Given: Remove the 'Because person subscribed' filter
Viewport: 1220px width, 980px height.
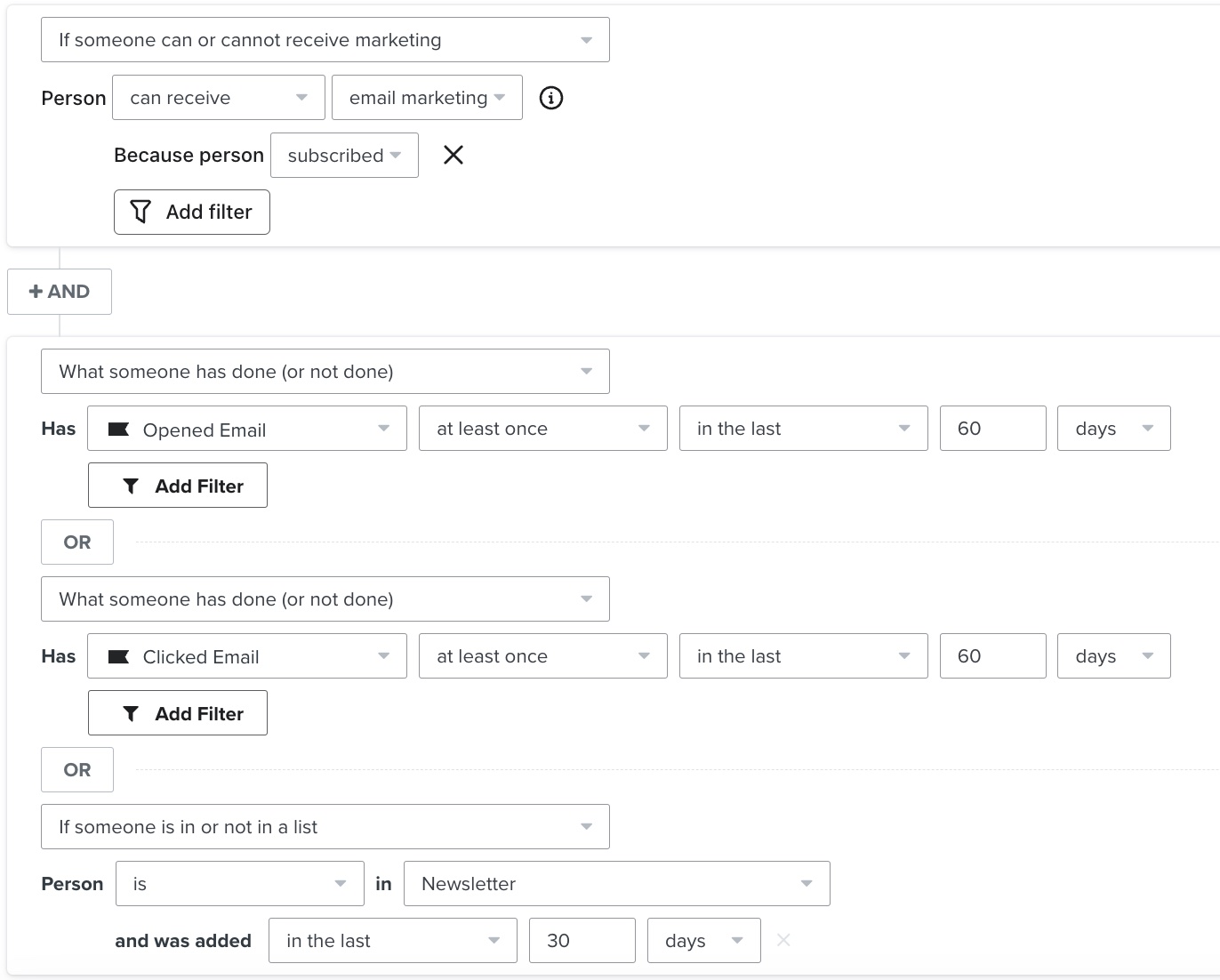Looking at the screenshot, I should (x=453, y=155).
